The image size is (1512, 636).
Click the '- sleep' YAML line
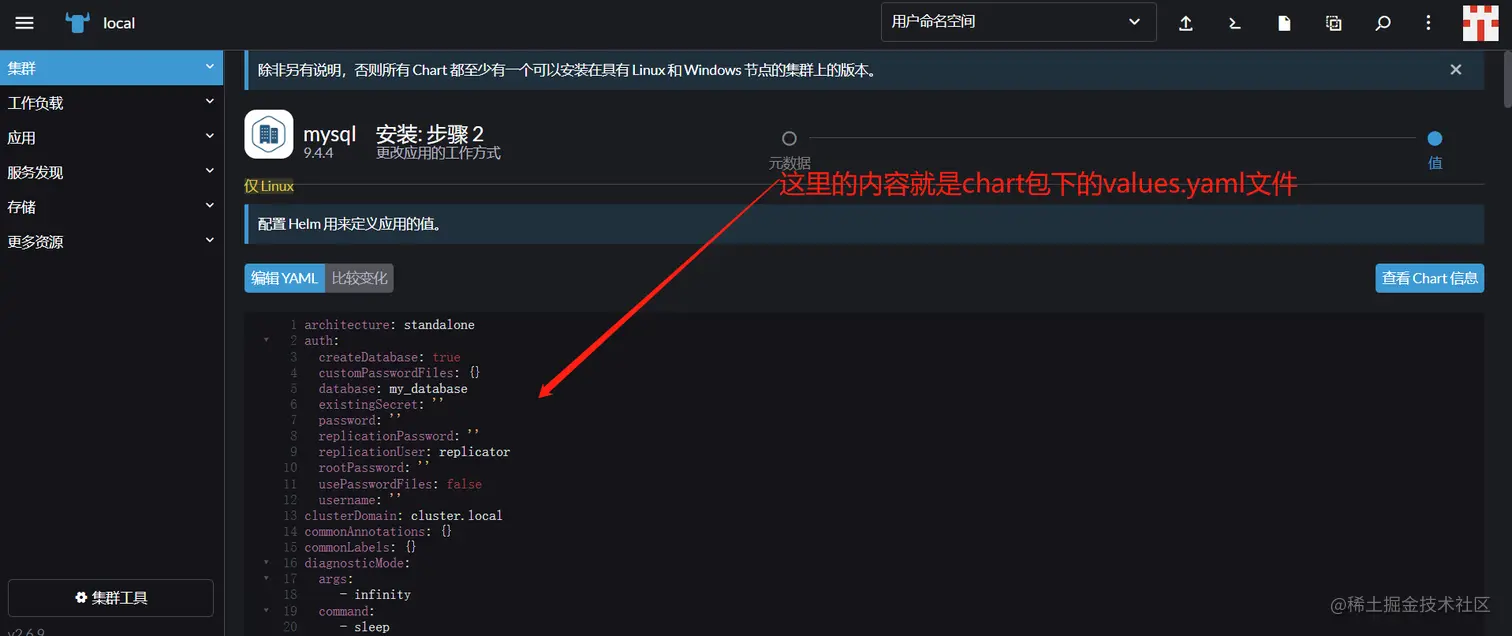click(365, 627)
